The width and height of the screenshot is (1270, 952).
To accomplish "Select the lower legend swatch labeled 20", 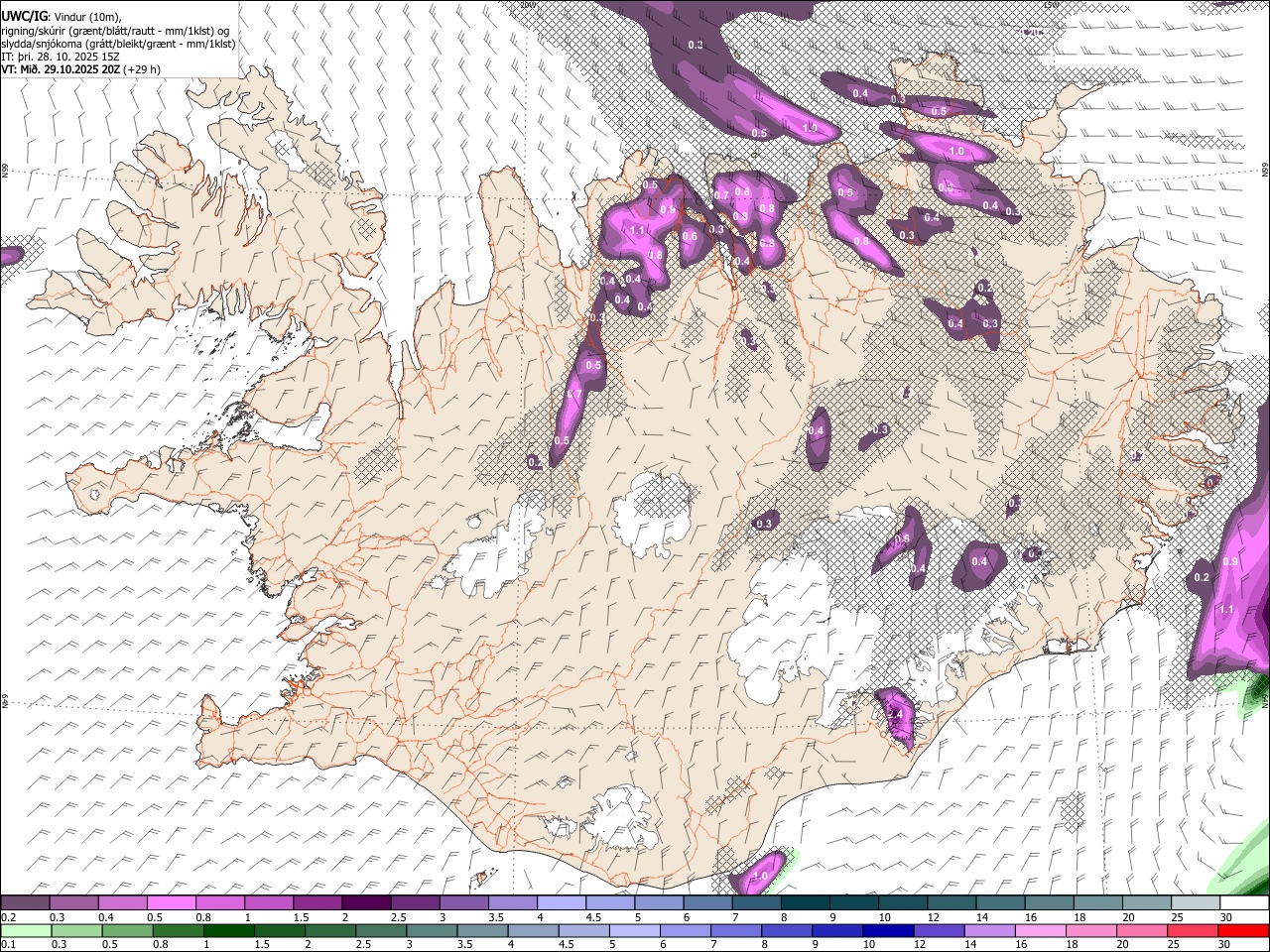I will (x=1143, y=931).
